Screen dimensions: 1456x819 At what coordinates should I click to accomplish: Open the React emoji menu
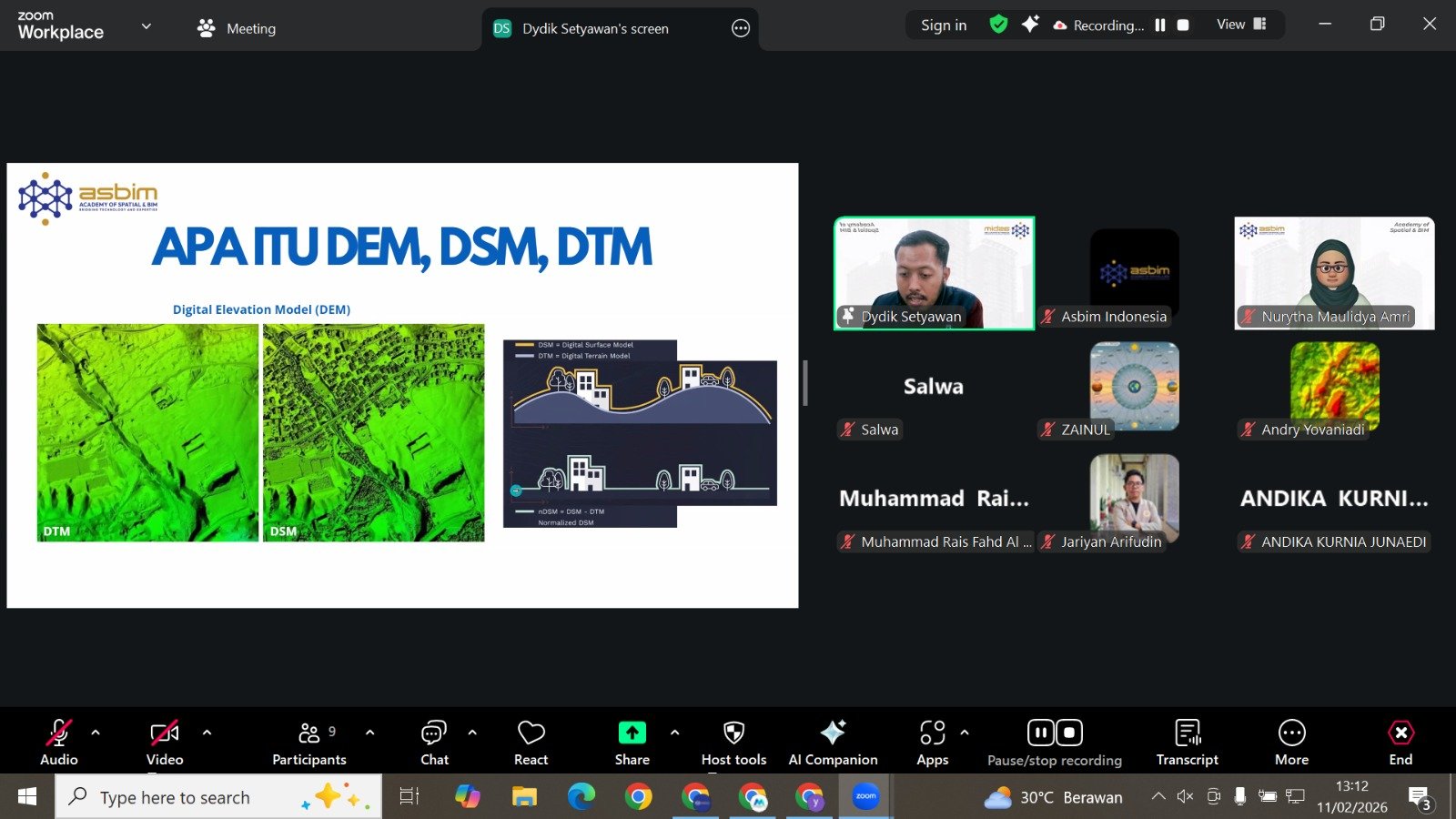click(531, 743)
